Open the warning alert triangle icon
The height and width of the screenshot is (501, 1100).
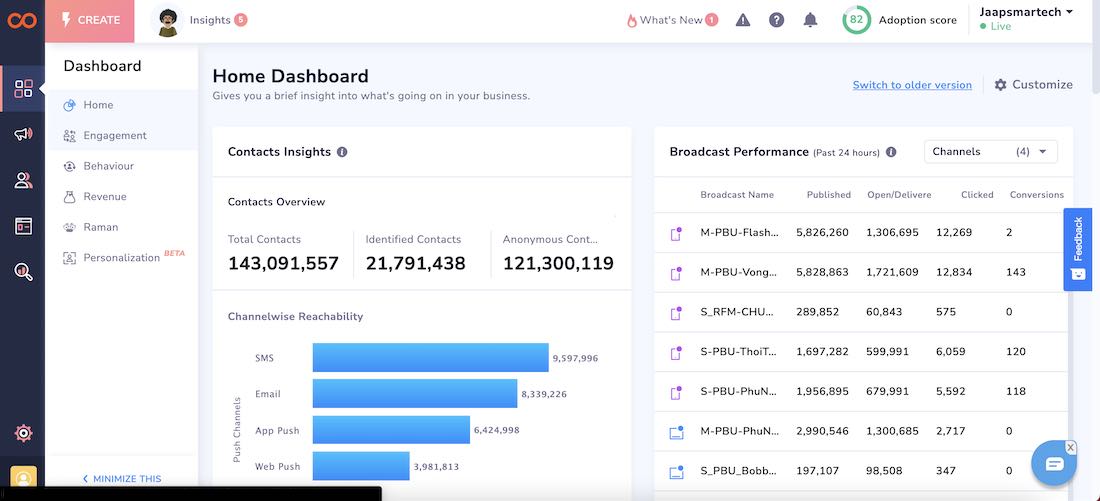(742, 20)
